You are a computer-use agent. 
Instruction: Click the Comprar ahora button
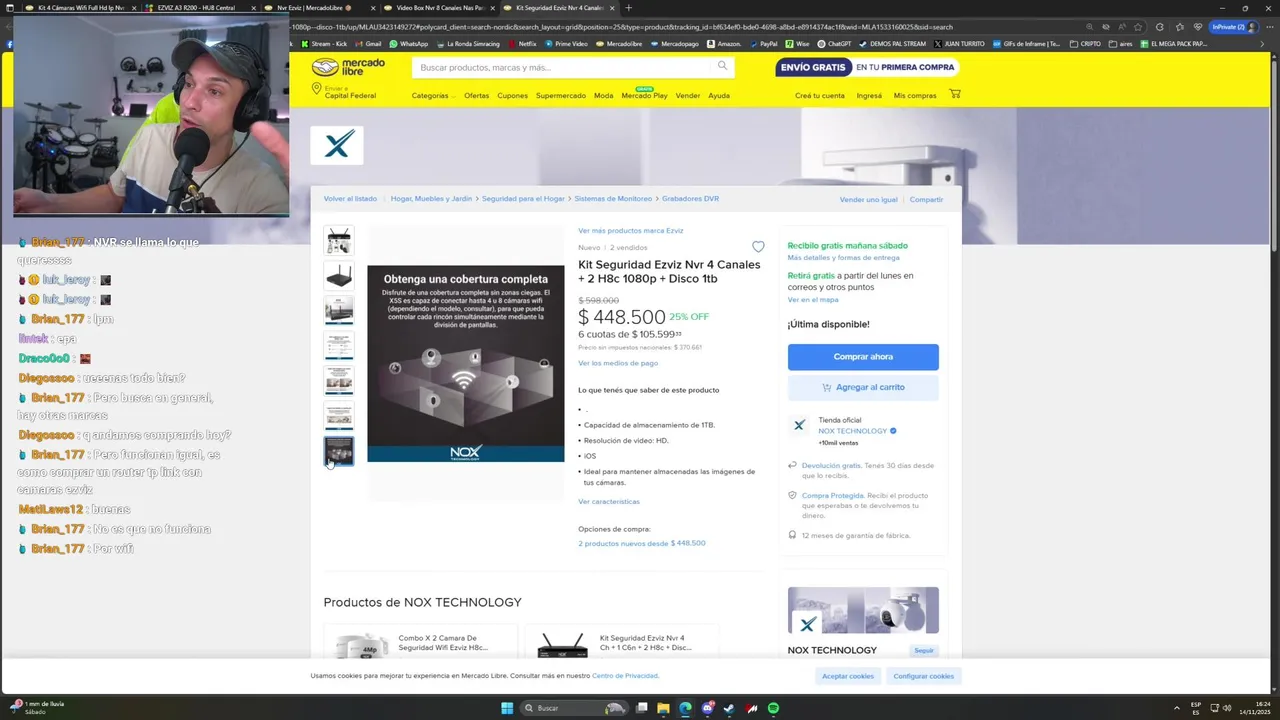[863, 357]
